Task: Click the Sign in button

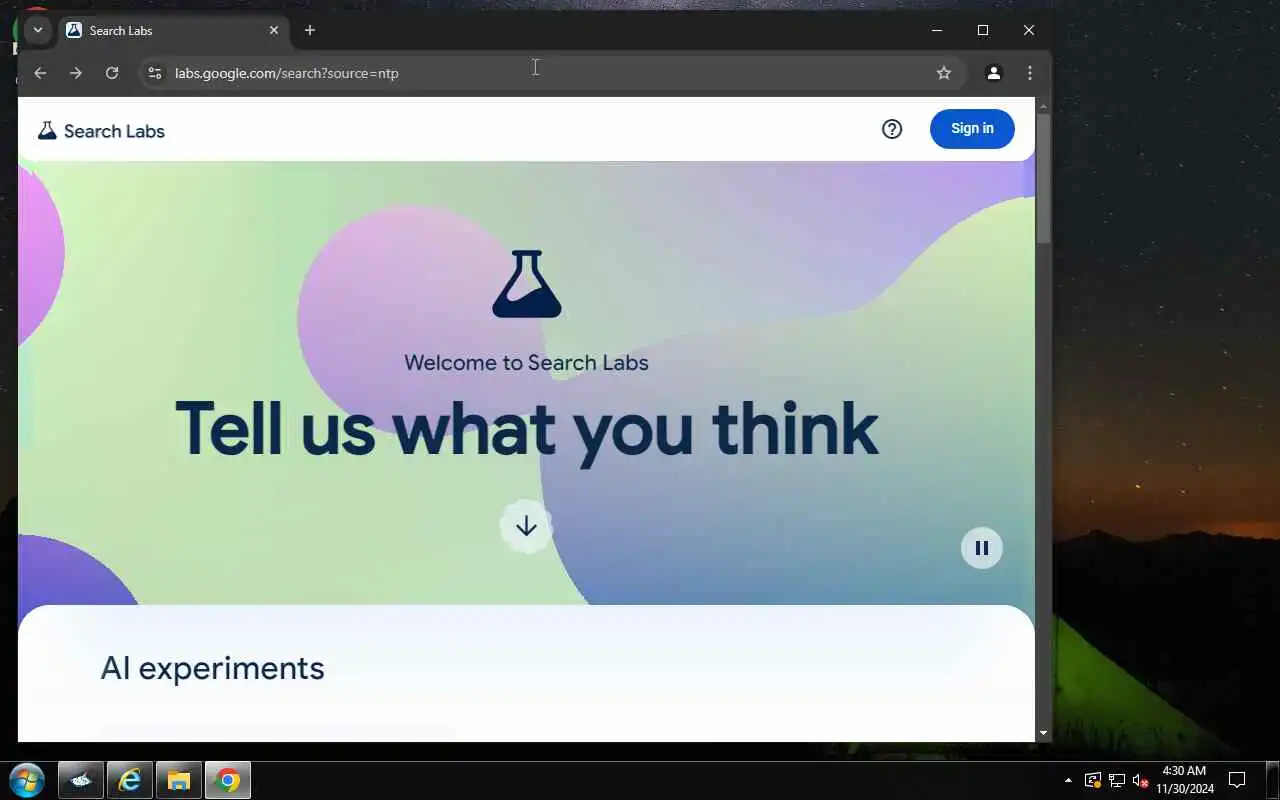Action: 972,129
